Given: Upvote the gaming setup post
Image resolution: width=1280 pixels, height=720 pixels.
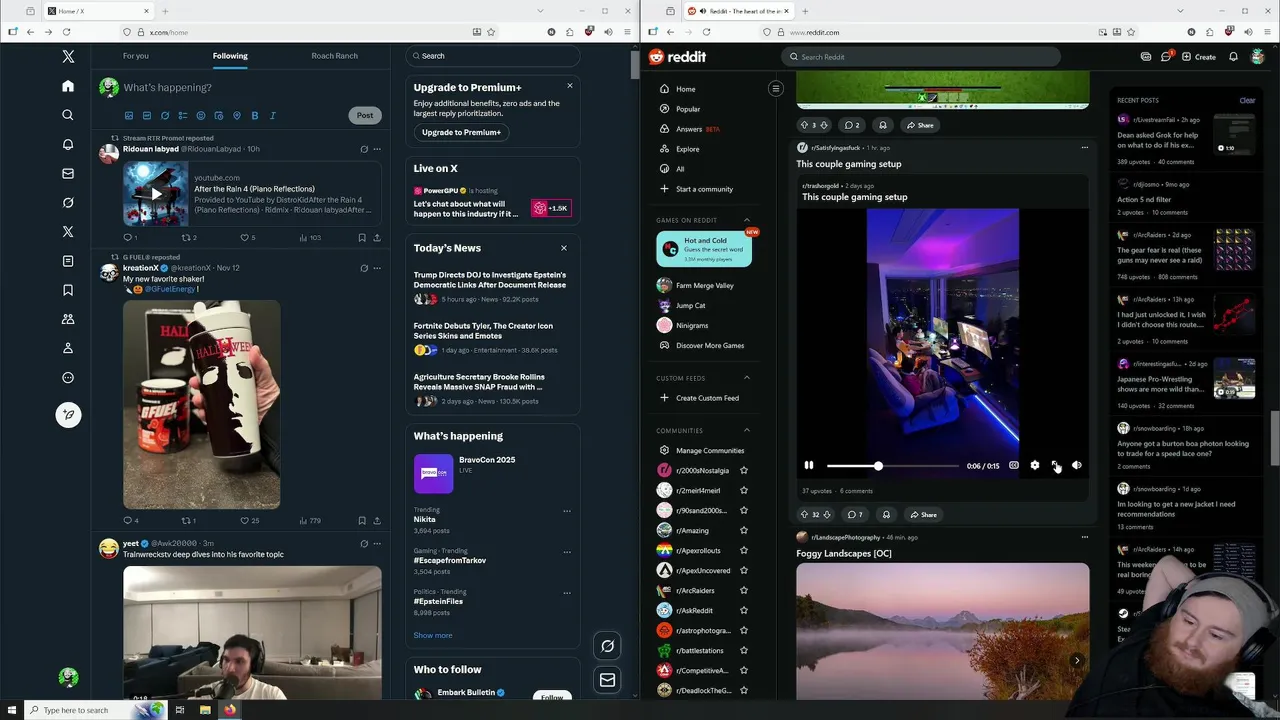Looking at the screenshot, I should pos(804,515).
